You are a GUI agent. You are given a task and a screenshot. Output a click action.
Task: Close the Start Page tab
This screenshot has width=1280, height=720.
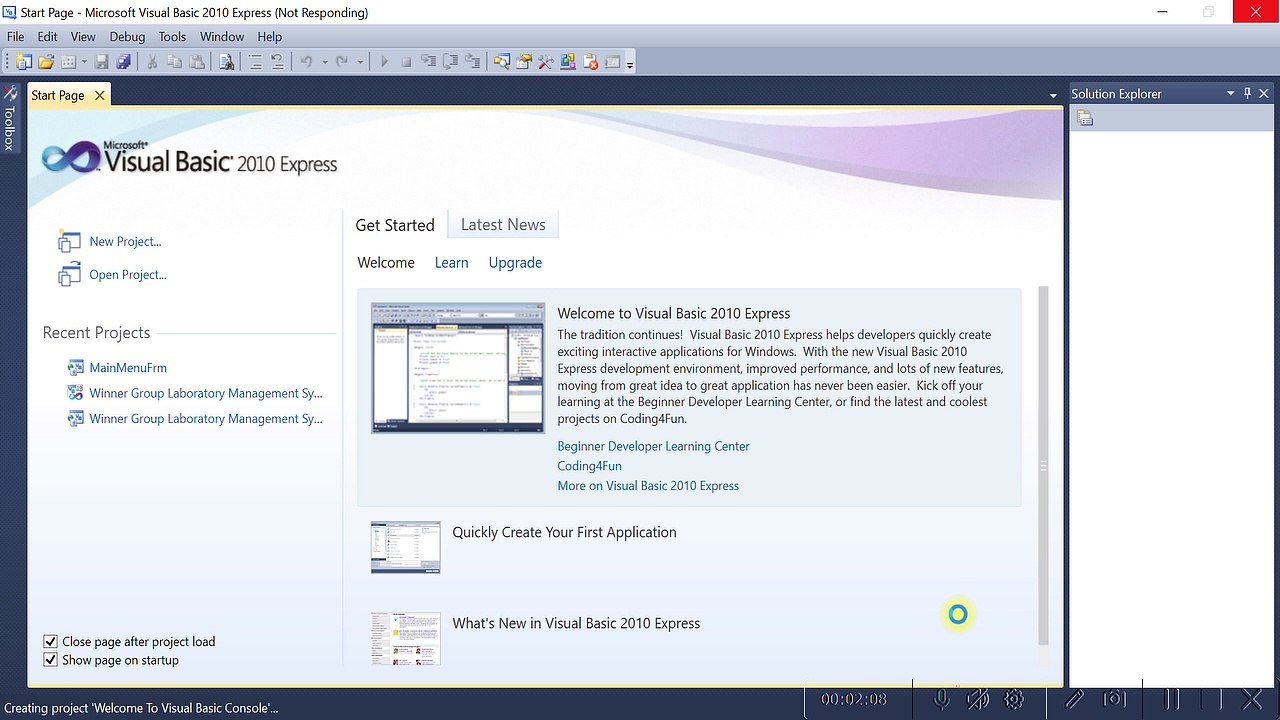[x=99, y=95]
